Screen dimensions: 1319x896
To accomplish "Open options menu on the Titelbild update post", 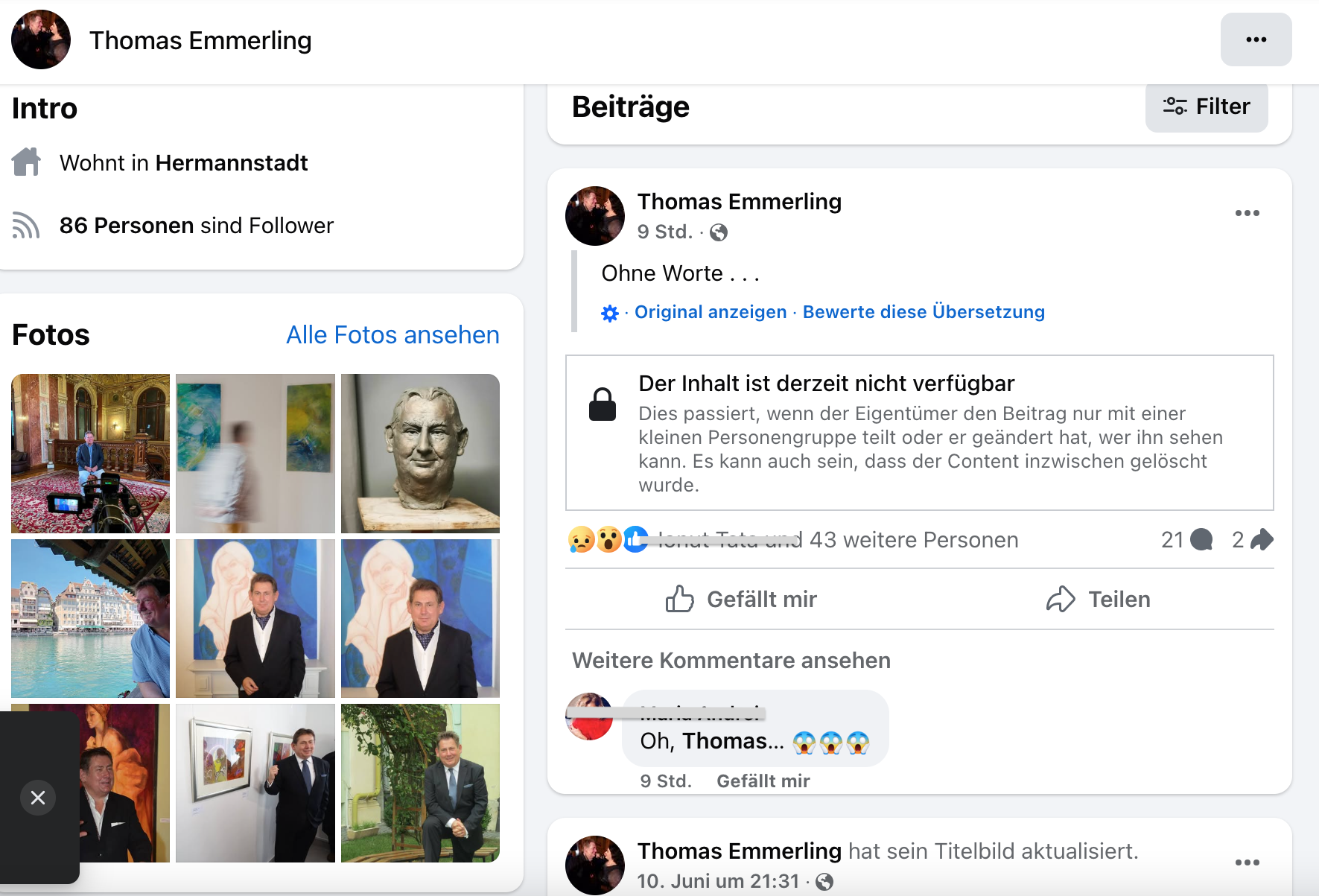I will coord(1247,862).
